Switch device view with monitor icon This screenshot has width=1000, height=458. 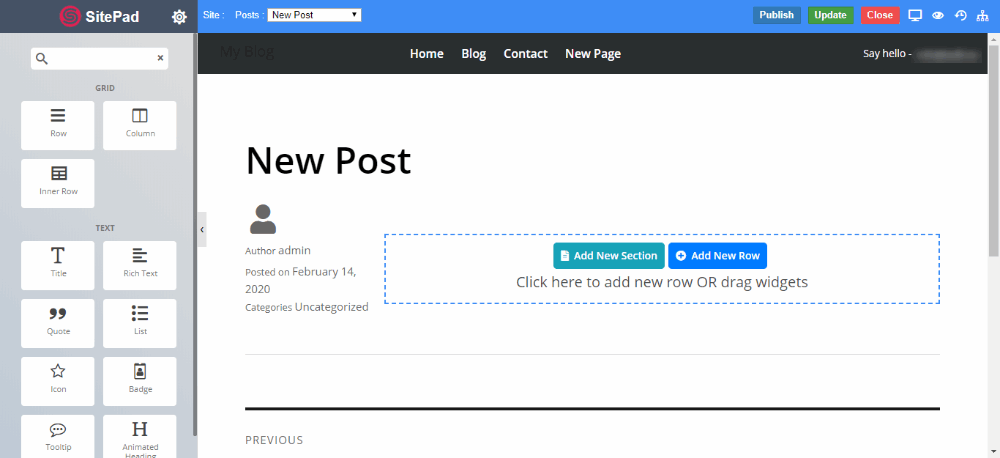tap(915, 15)
